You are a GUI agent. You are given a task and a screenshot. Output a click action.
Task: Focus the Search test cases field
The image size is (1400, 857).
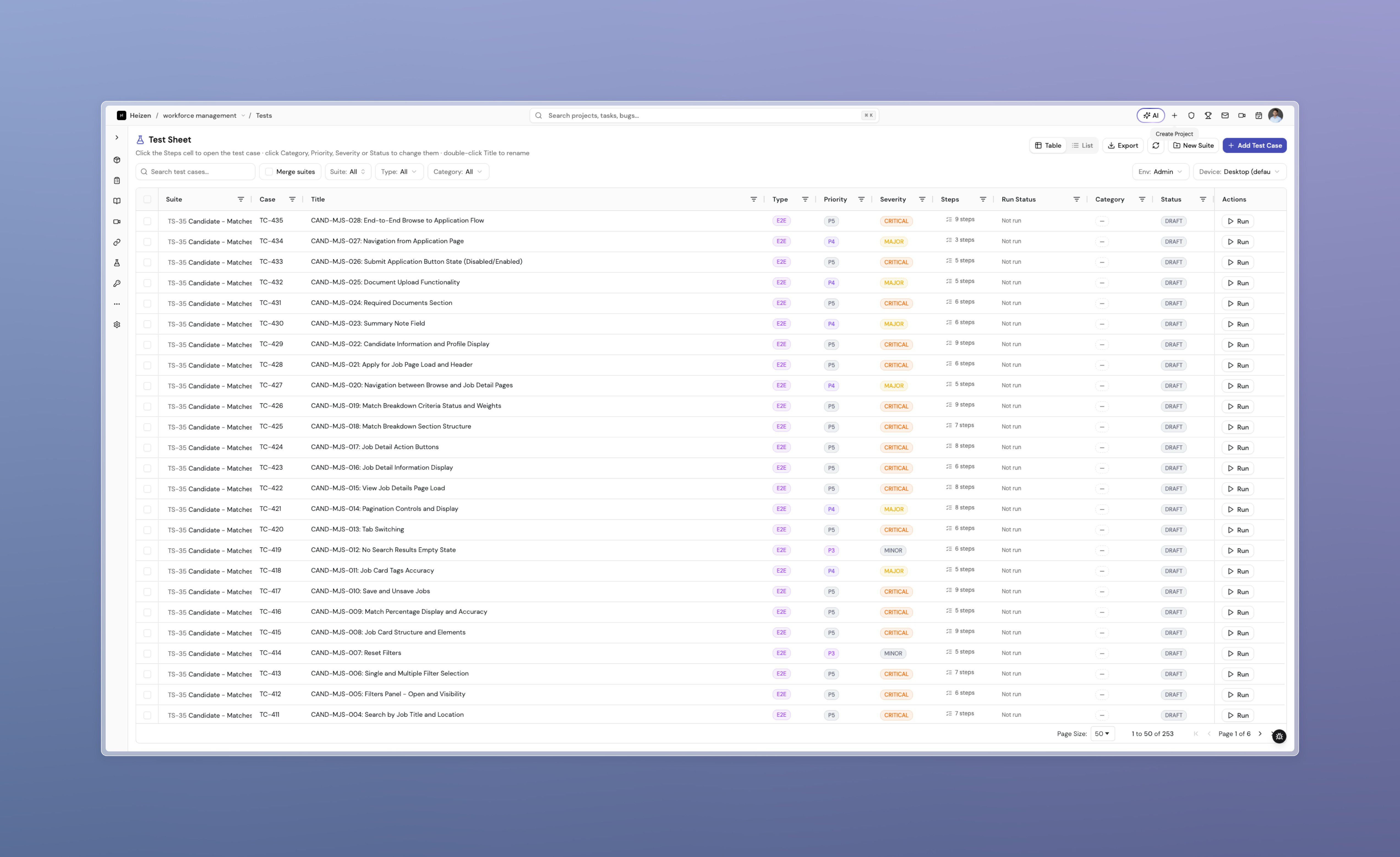tap(195, 172)
